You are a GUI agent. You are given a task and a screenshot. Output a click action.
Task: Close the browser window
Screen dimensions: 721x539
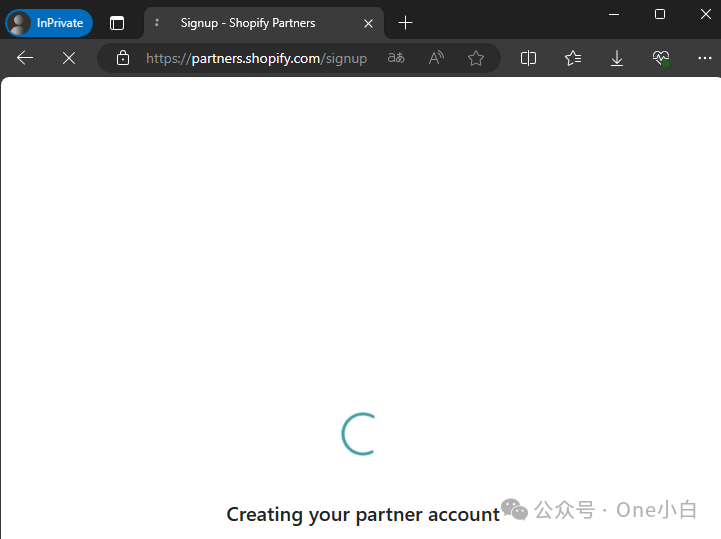[x=706, y=14]
